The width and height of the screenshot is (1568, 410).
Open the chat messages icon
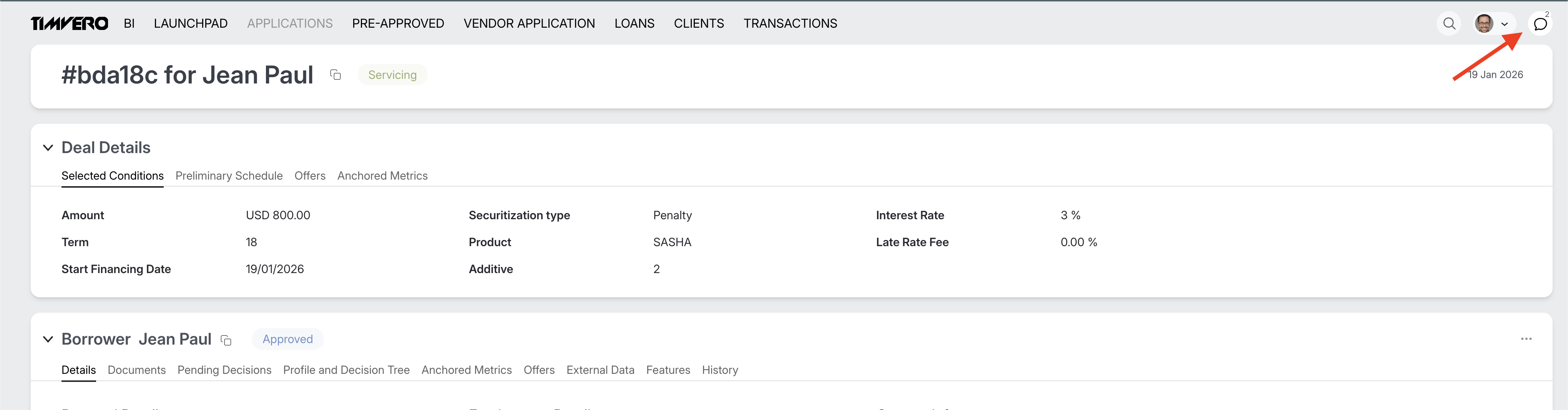click(1540, 24)
